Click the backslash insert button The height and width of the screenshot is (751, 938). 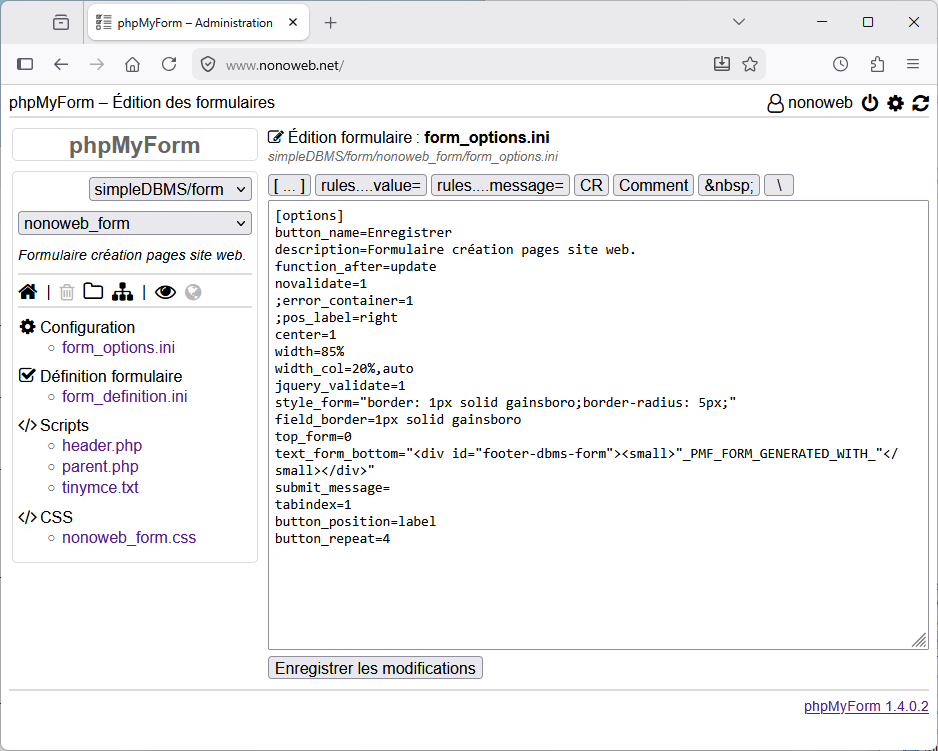click(x=779, y=186)
